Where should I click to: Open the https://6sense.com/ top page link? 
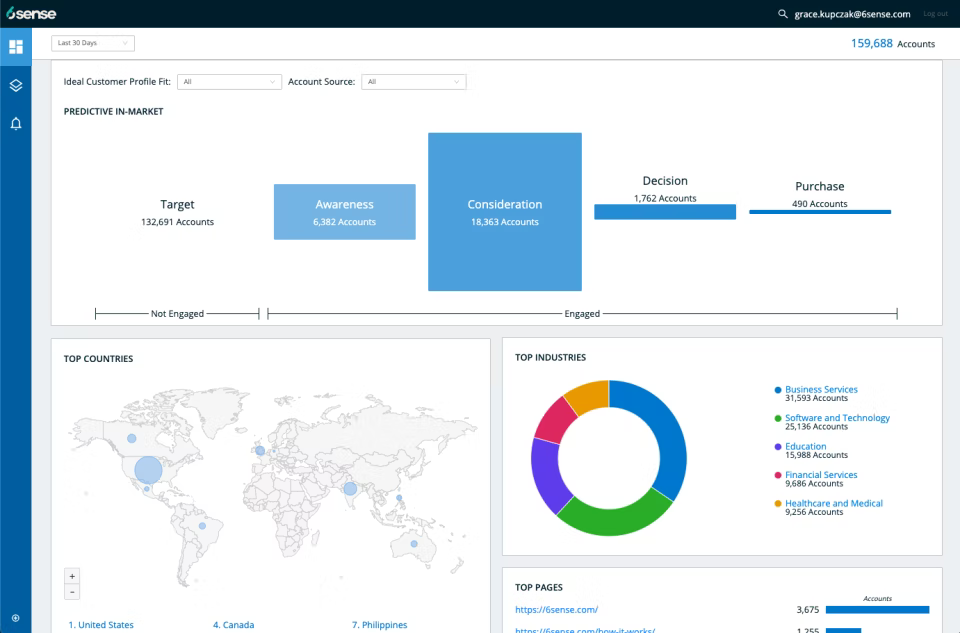557,609
